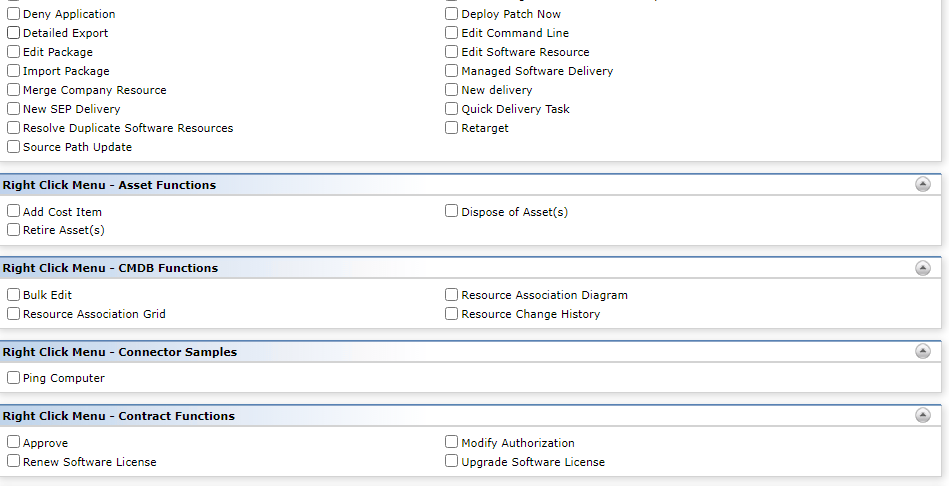Viewport: 949px width, 486px height.
Task: Enable Quick Delivery Task
Action: click(452, 109)
